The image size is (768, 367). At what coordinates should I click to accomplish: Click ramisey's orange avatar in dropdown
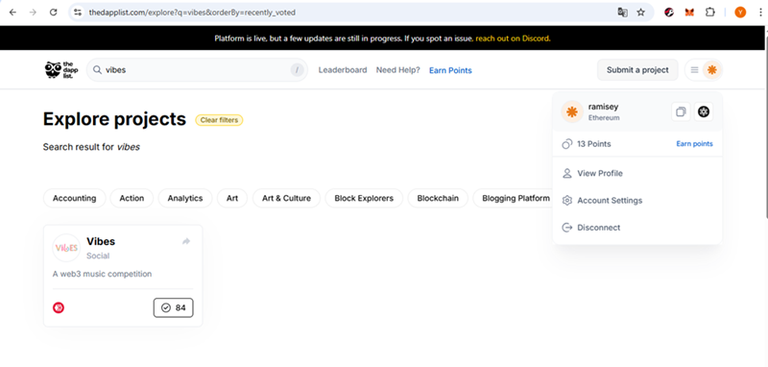pos(572,112)
